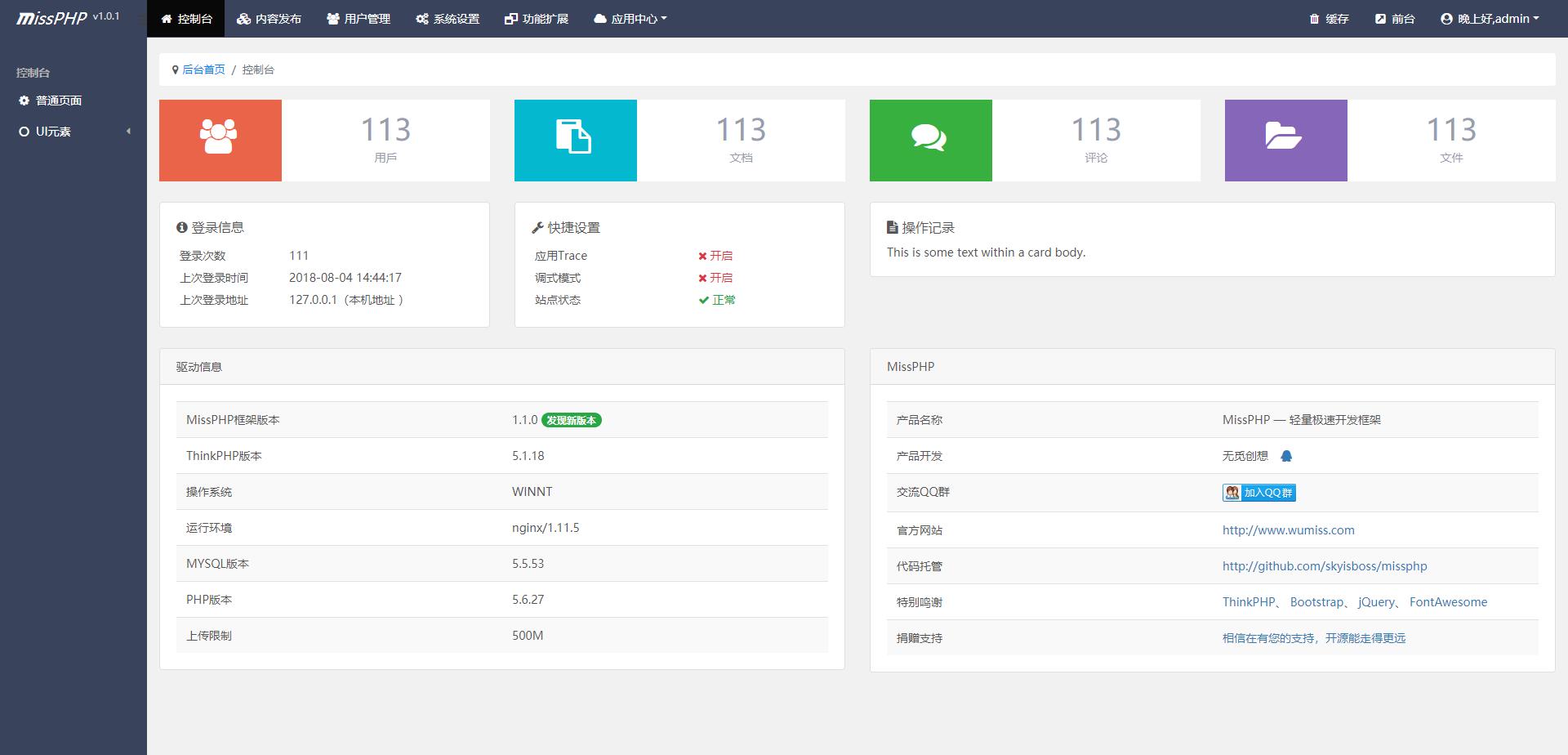Click the 用户管理 people icon

332,19
